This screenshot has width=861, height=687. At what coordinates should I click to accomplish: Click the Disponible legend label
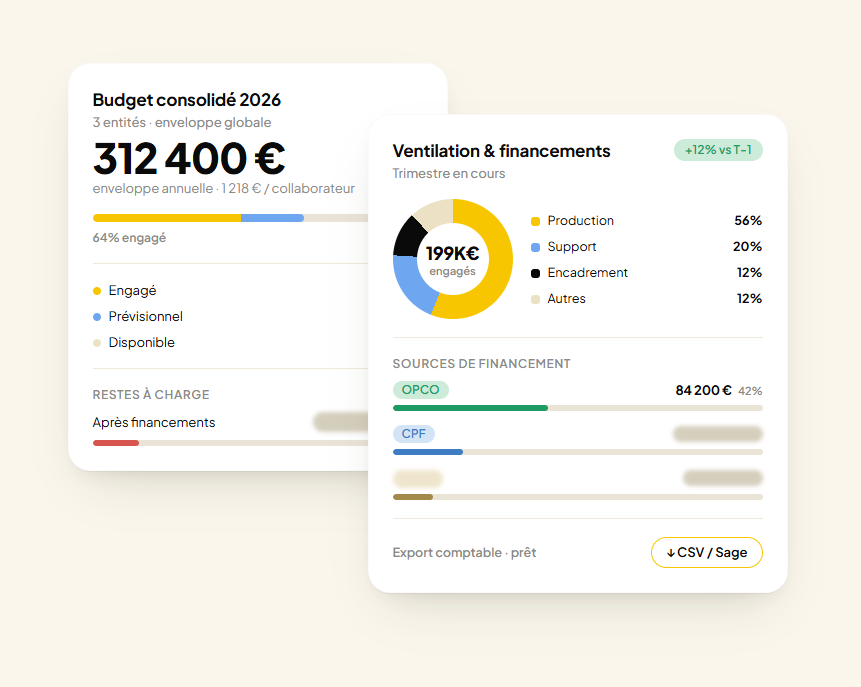(142, 343)
